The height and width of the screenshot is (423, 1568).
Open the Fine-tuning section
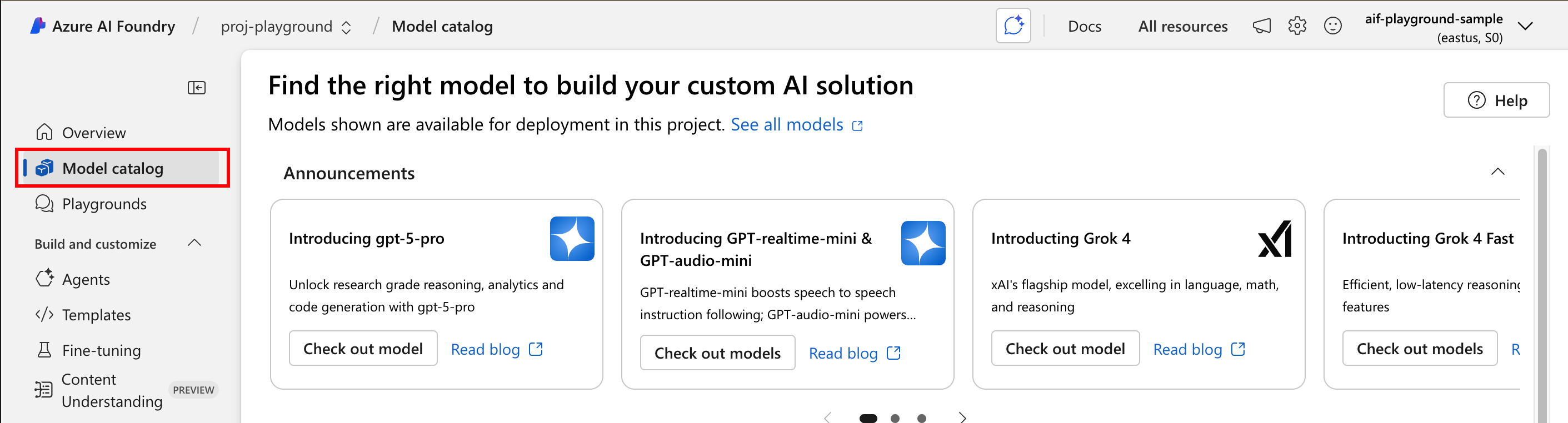coord(101,350)
